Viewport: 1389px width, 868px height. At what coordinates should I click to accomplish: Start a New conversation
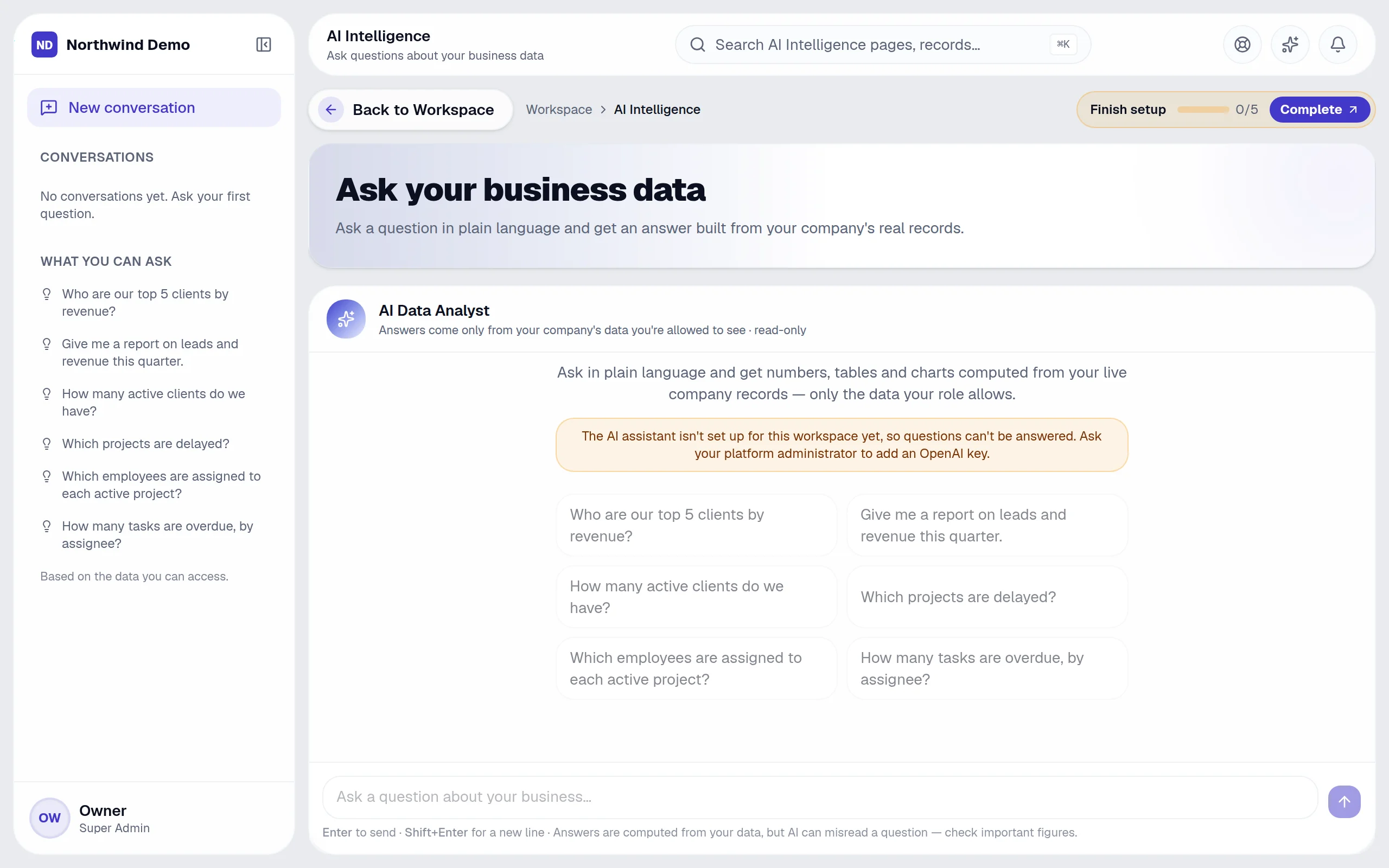(154, 107)
